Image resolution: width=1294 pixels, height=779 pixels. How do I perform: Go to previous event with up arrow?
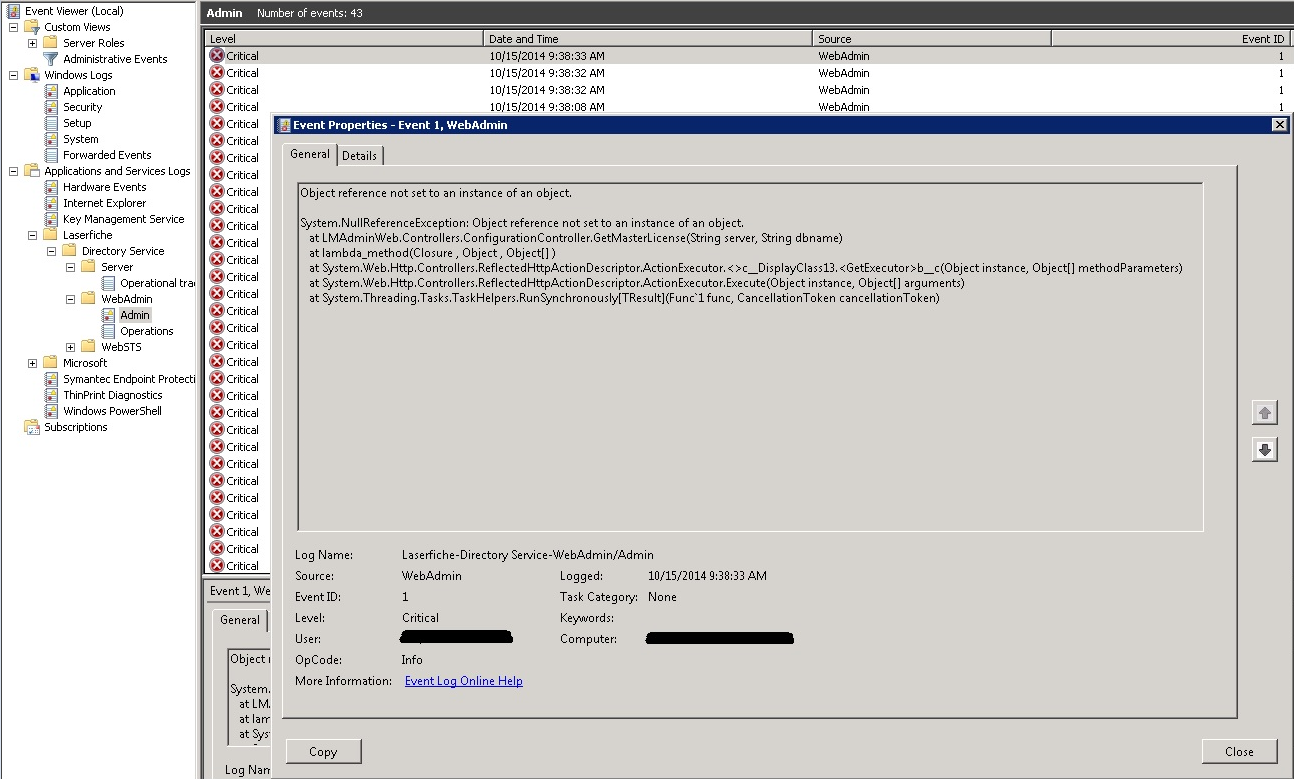click(1264, 412)
